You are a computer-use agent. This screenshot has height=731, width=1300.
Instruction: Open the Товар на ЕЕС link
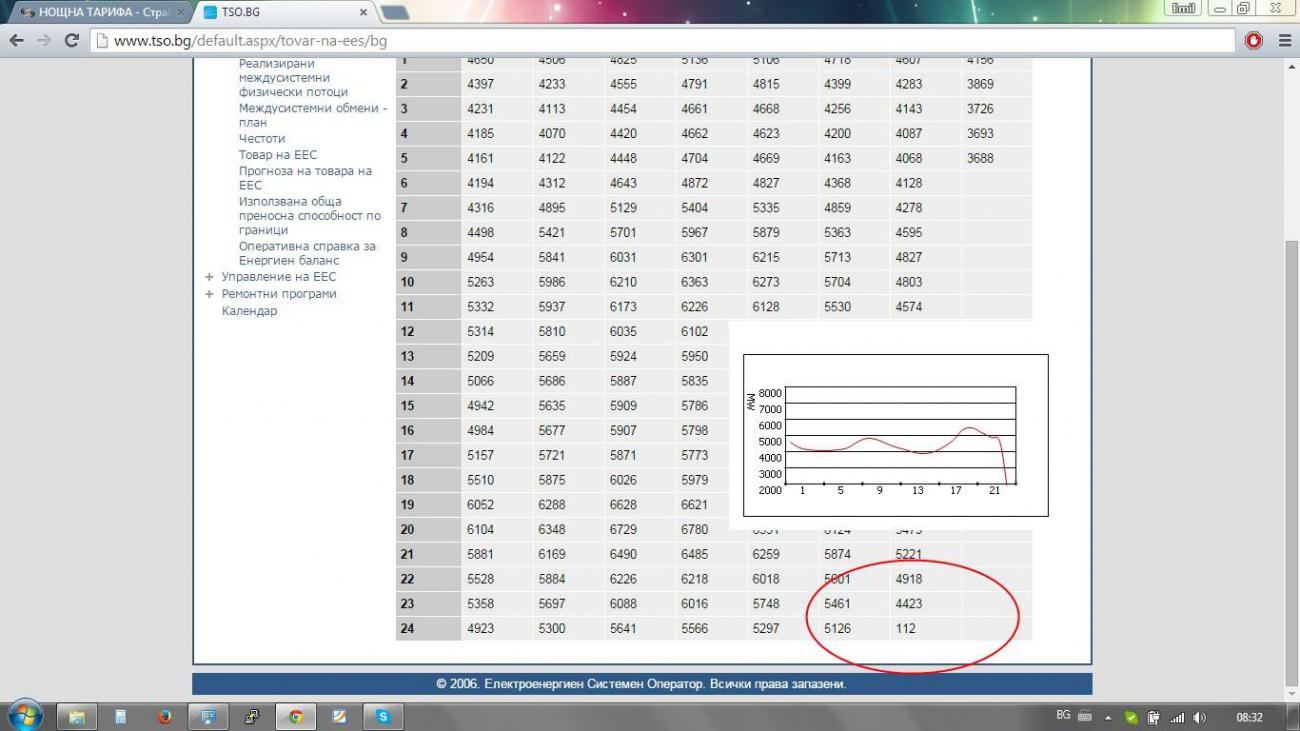278,155
